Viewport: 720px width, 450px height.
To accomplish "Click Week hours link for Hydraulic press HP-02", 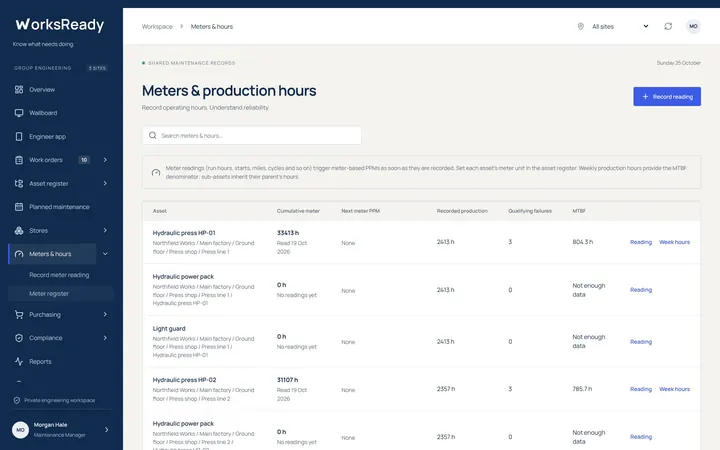I will 674,389.
